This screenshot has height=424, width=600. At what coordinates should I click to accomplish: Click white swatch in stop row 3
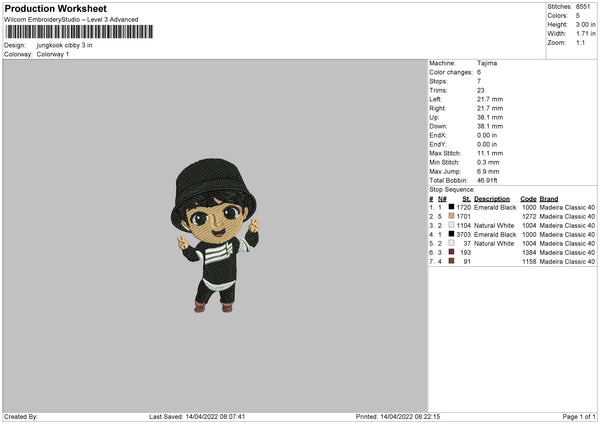452,225
